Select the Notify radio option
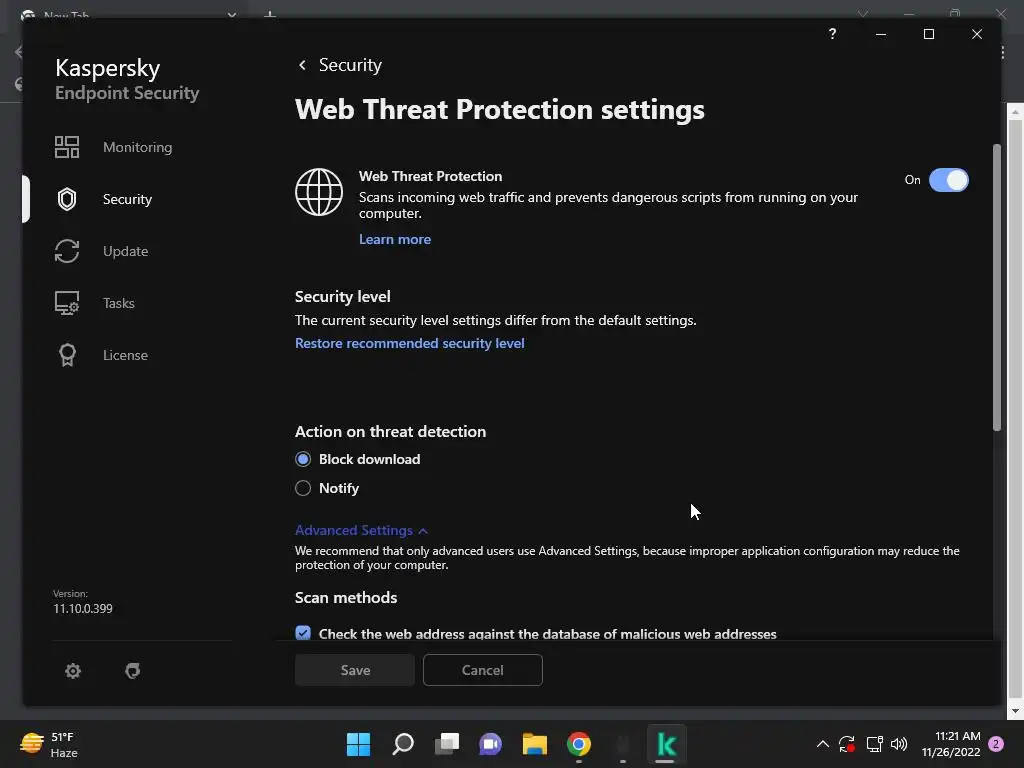The width and height of the screenshot is (1024, 768). click(302, 488)
